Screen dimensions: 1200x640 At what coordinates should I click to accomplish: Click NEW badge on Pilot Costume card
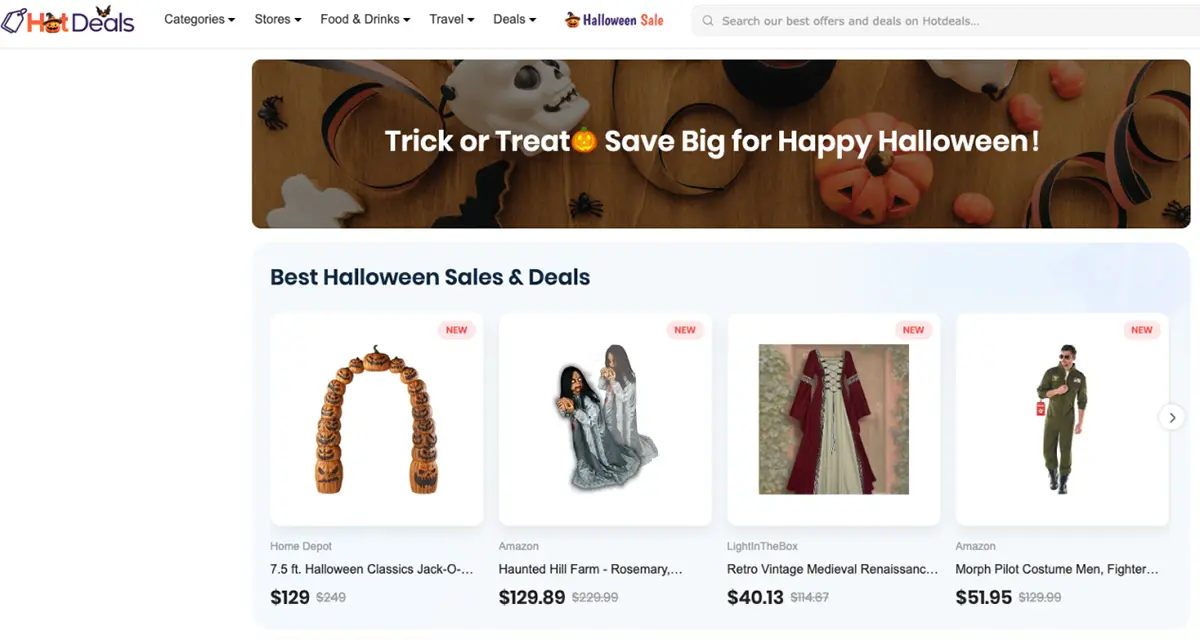(x=1141, y=330)
